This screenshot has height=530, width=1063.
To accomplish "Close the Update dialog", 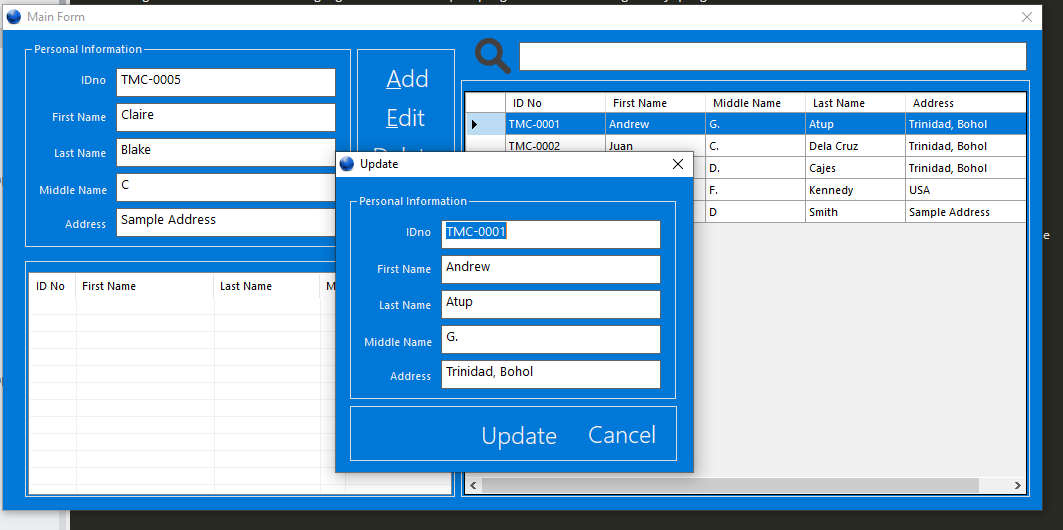I will [677, 164].
